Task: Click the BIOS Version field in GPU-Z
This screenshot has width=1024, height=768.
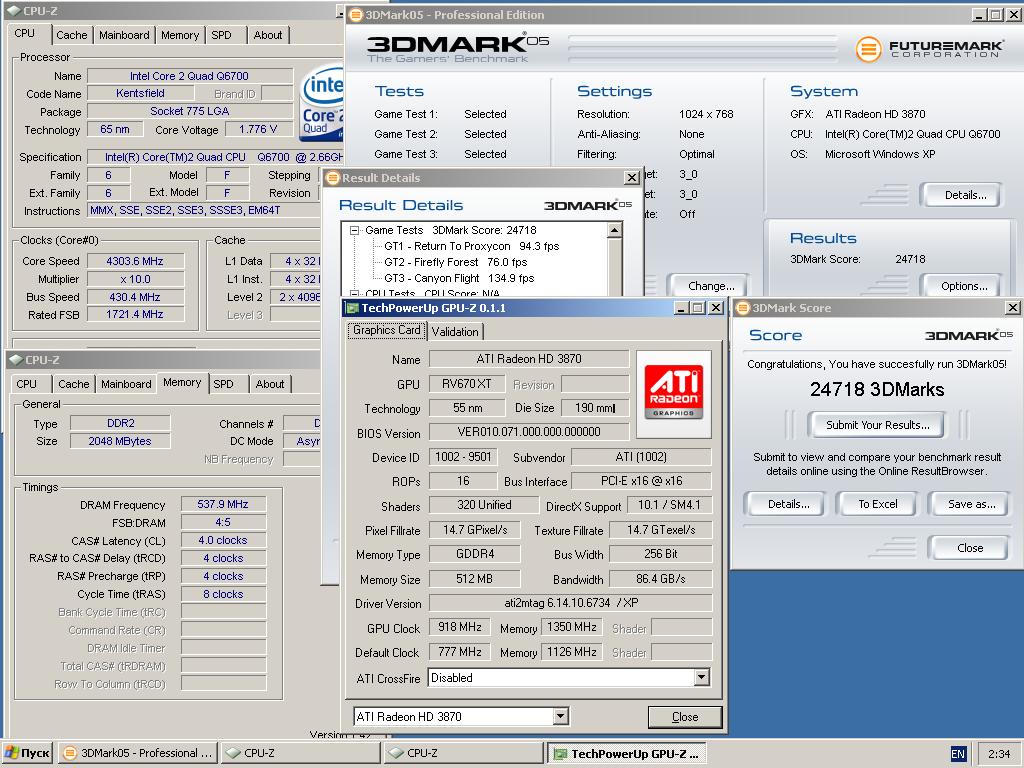Action: click(529, 432)
